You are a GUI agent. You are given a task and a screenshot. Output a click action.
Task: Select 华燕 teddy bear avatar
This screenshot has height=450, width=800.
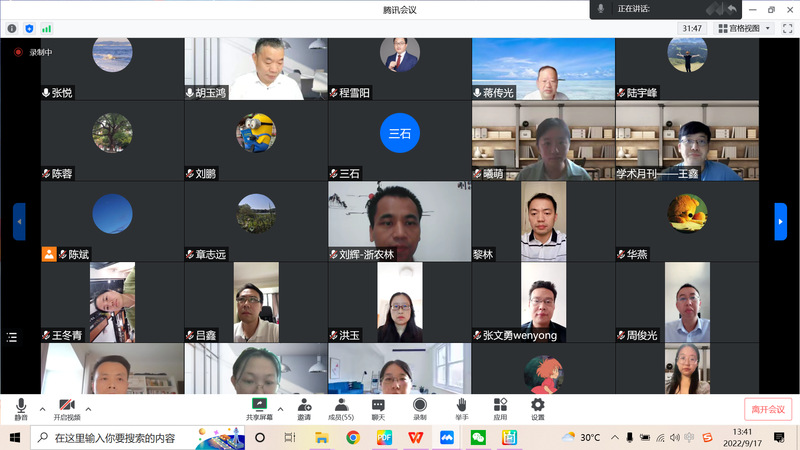(x=687, y=214)
